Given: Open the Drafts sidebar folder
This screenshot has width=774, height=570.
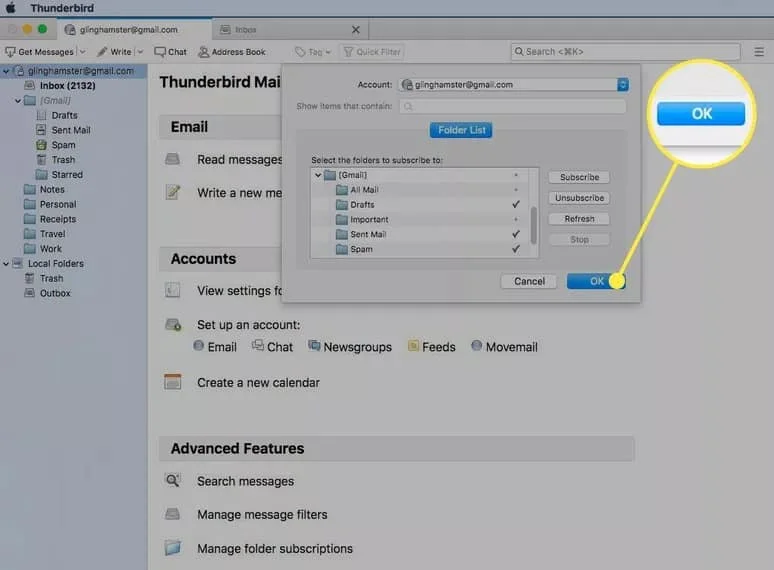Looking at the screenshot, I should (64, 115).
